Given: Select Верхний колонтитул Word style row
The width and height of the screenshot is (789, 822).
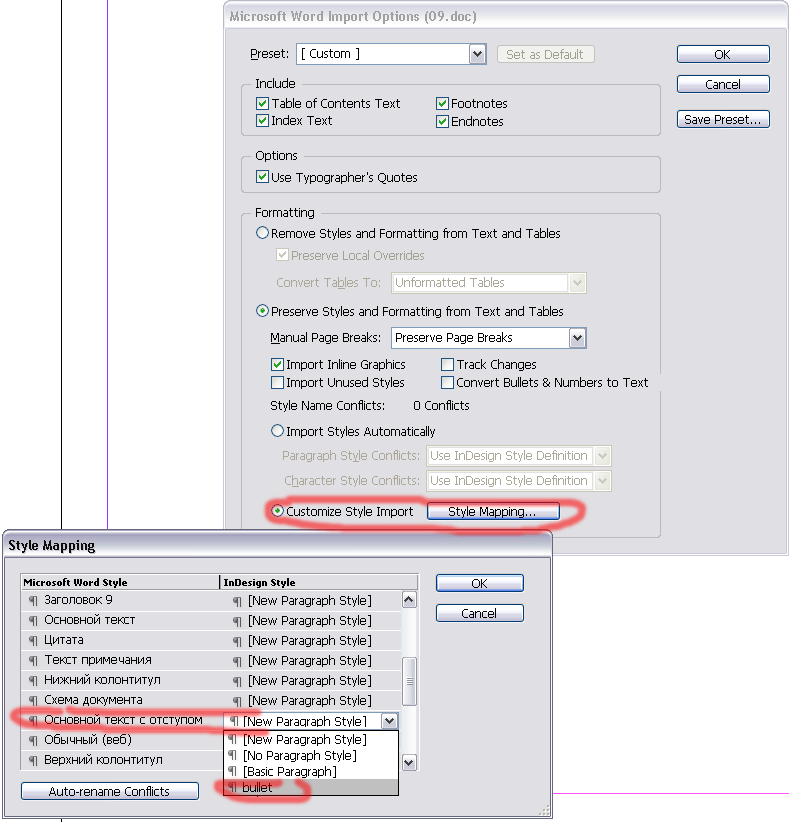Looking at the screenshot, I should point(121,760).
